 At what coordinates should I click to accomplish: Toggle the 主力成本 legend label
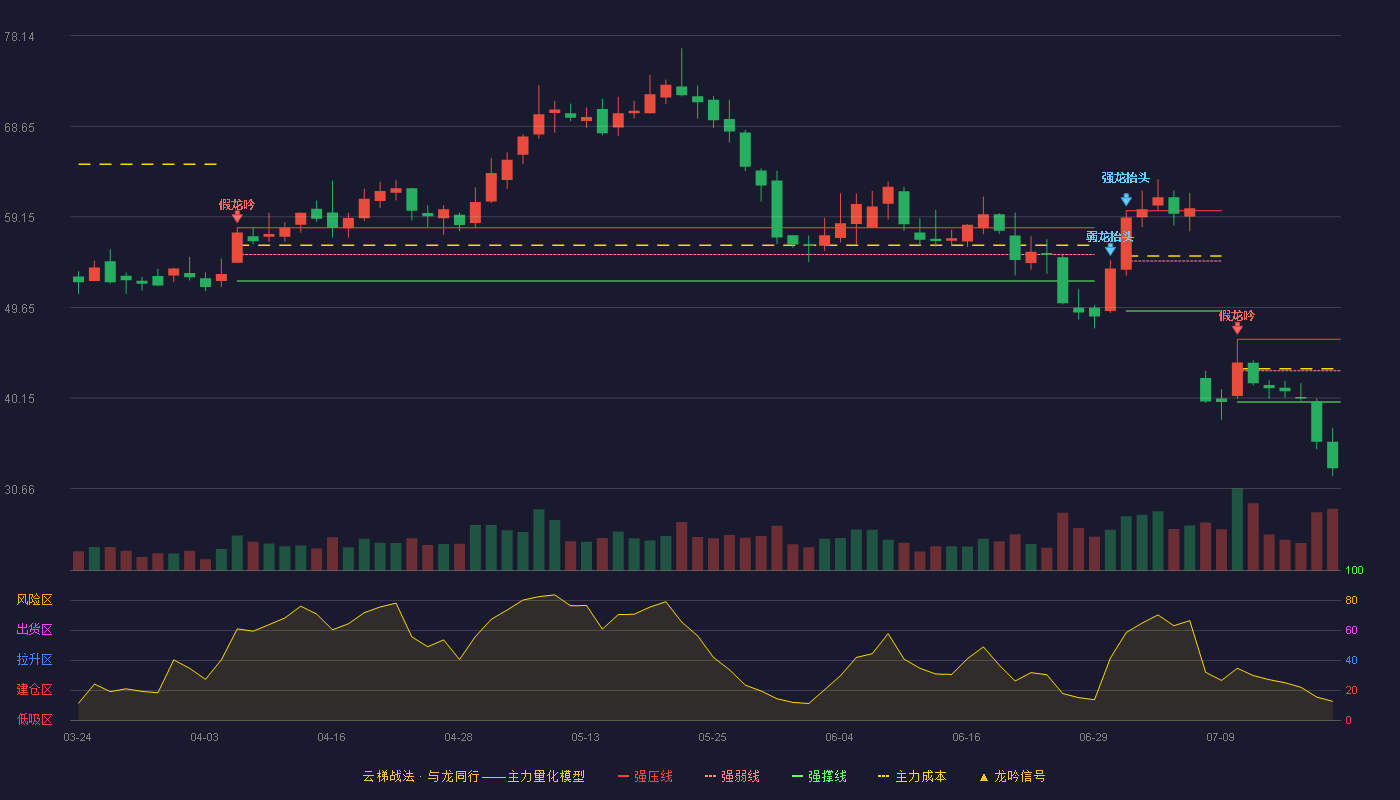(x=921, y=776)
